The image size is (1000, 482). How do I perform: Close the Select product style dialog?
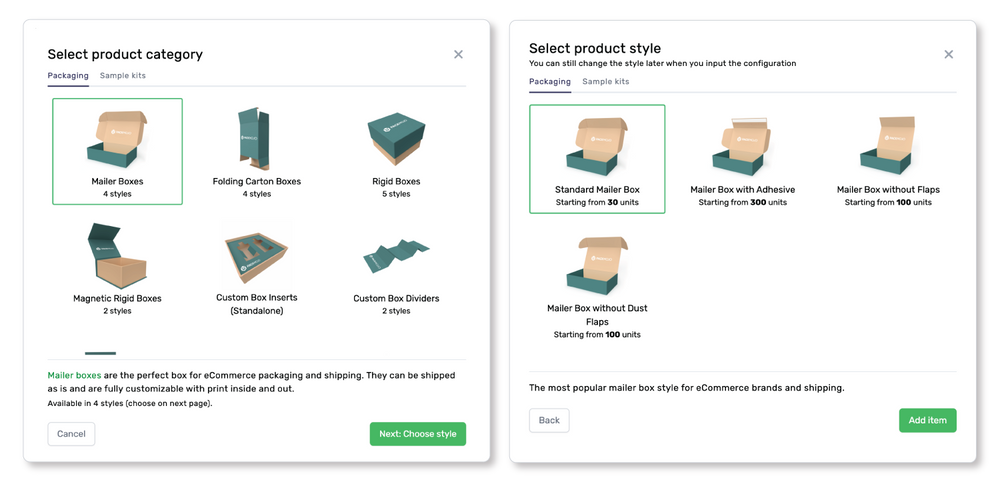(948, 54)
